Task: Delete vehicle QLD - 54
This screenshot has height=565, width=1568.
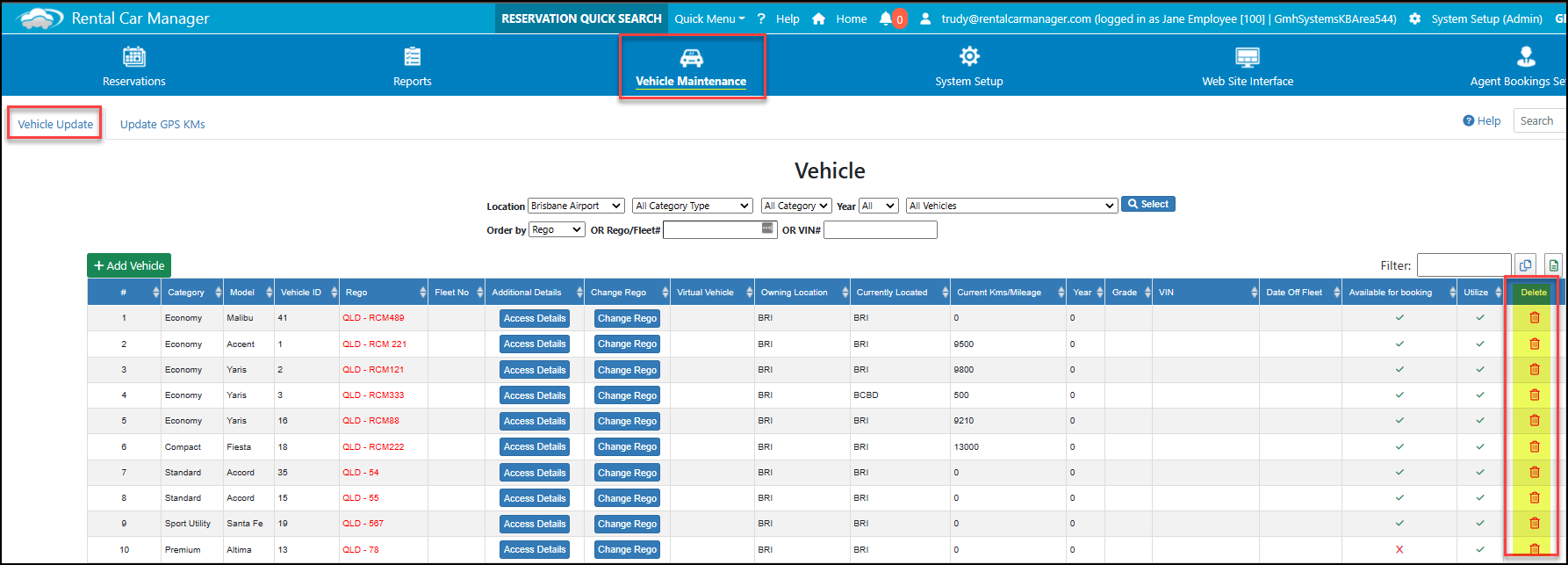Action: click(x=1535, y=472)
